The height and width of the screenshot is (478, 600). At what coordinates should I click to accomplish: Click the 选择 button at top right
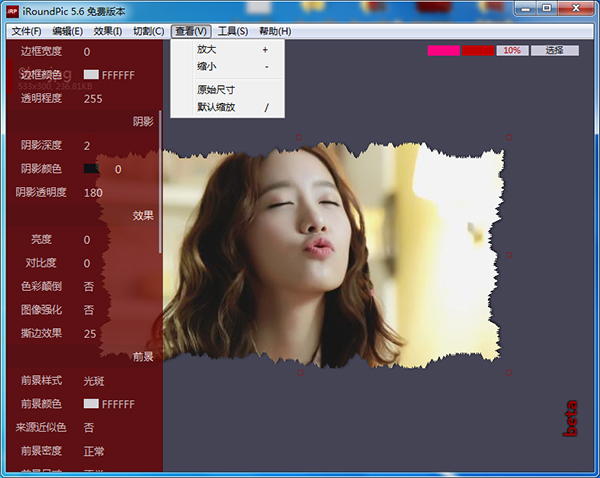coord(554,50)
